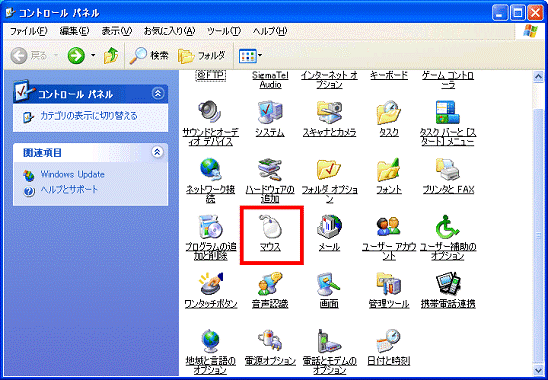
Task: Click the scrollbar up arrow
Action: [x=539, y=77]
